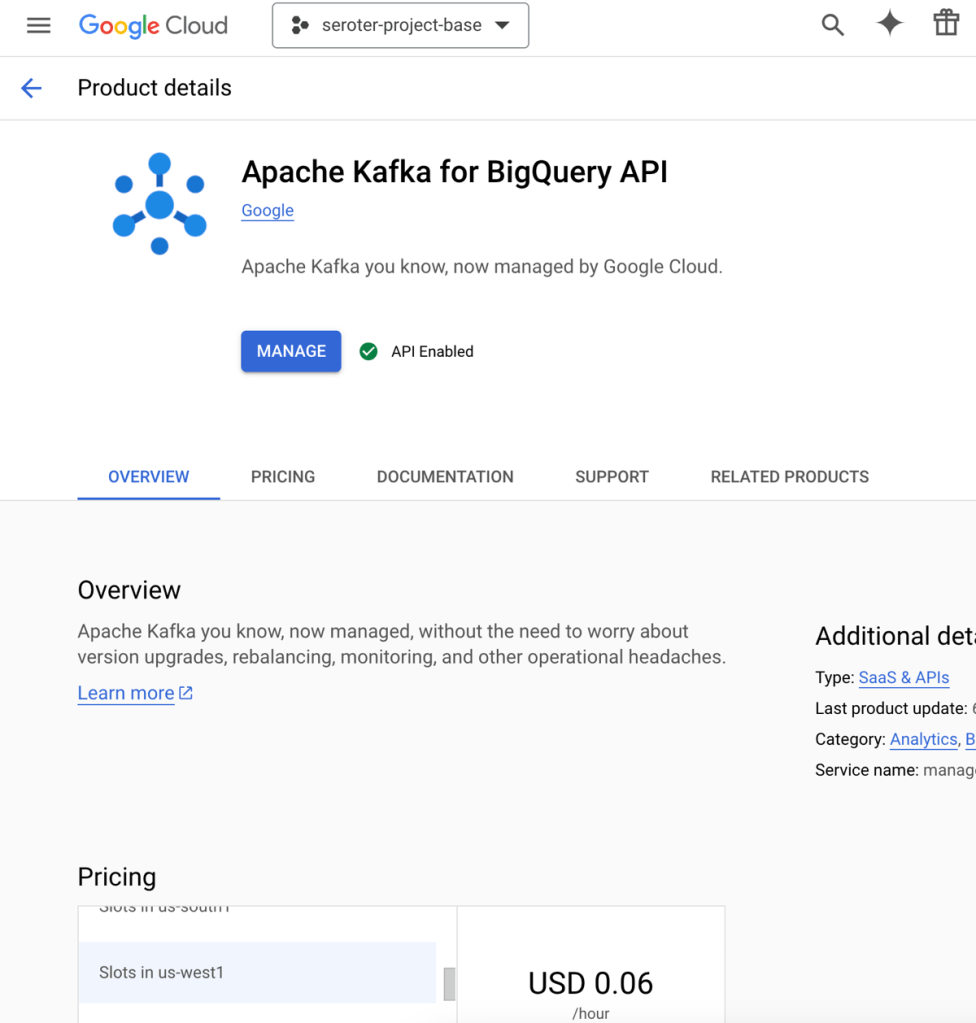Click the green API Enabled checkmark
The width and height of the screenshot is (976, 1023).
pyautogui.click(x=369, y=351)
